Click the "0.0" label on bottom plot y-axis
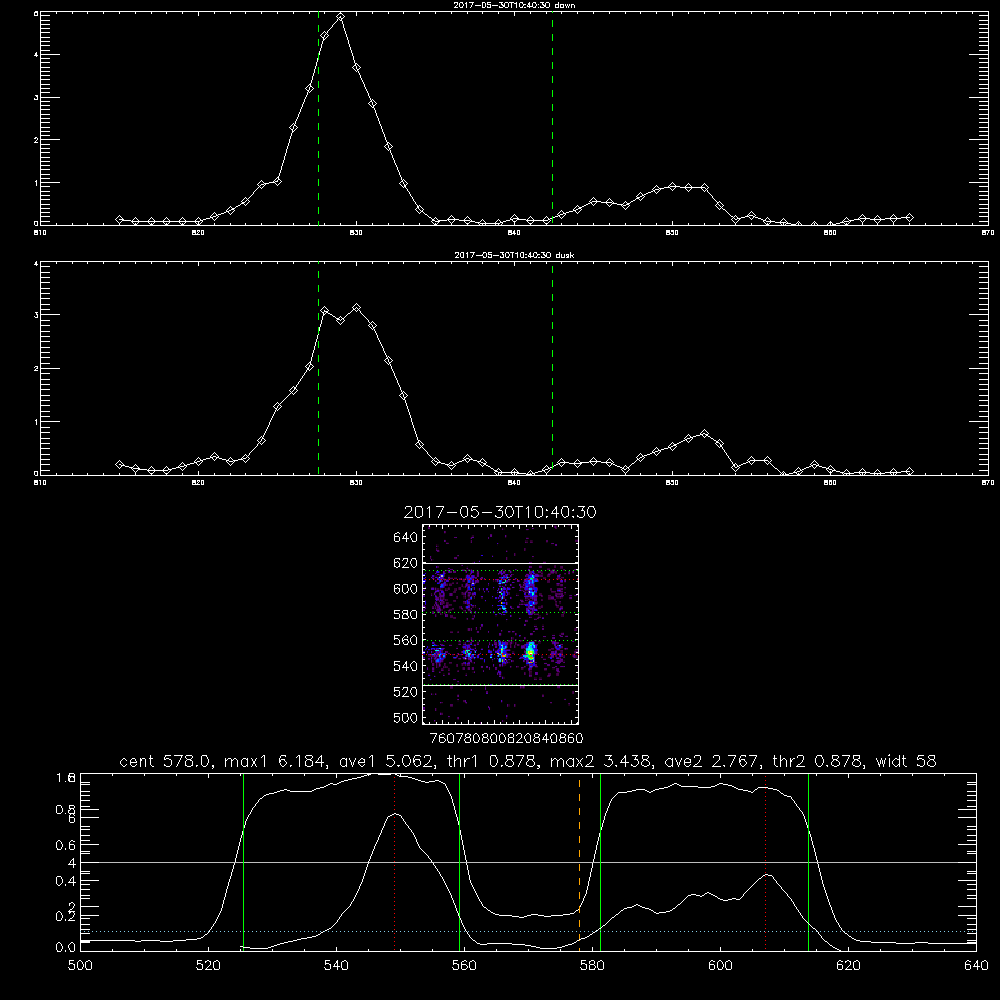 click(x=66, y=948)
